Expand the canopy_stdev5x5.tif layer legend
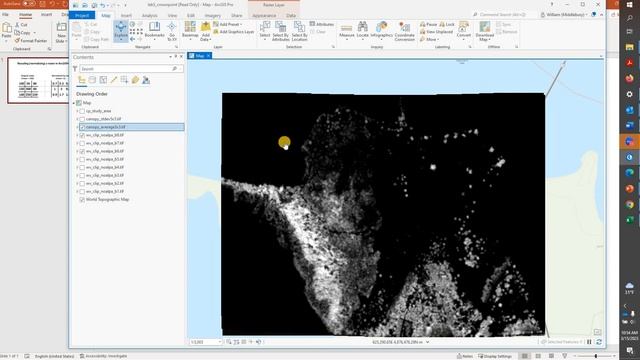 pyautogui.click(x=77, y=119)
